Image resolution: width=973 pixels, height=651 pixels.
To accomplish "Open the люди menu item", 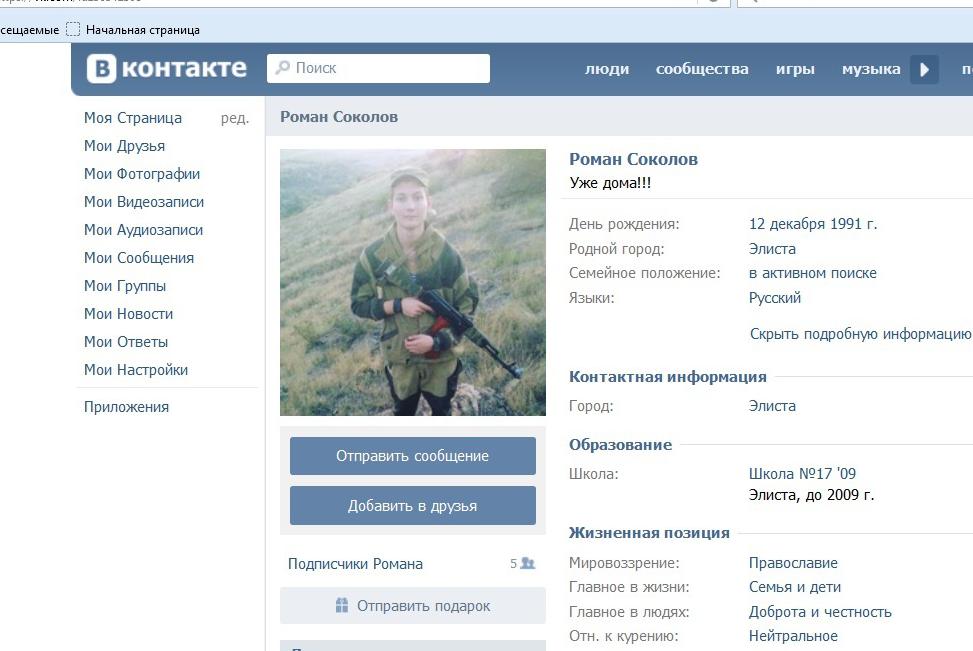I will tap(607, 69).
